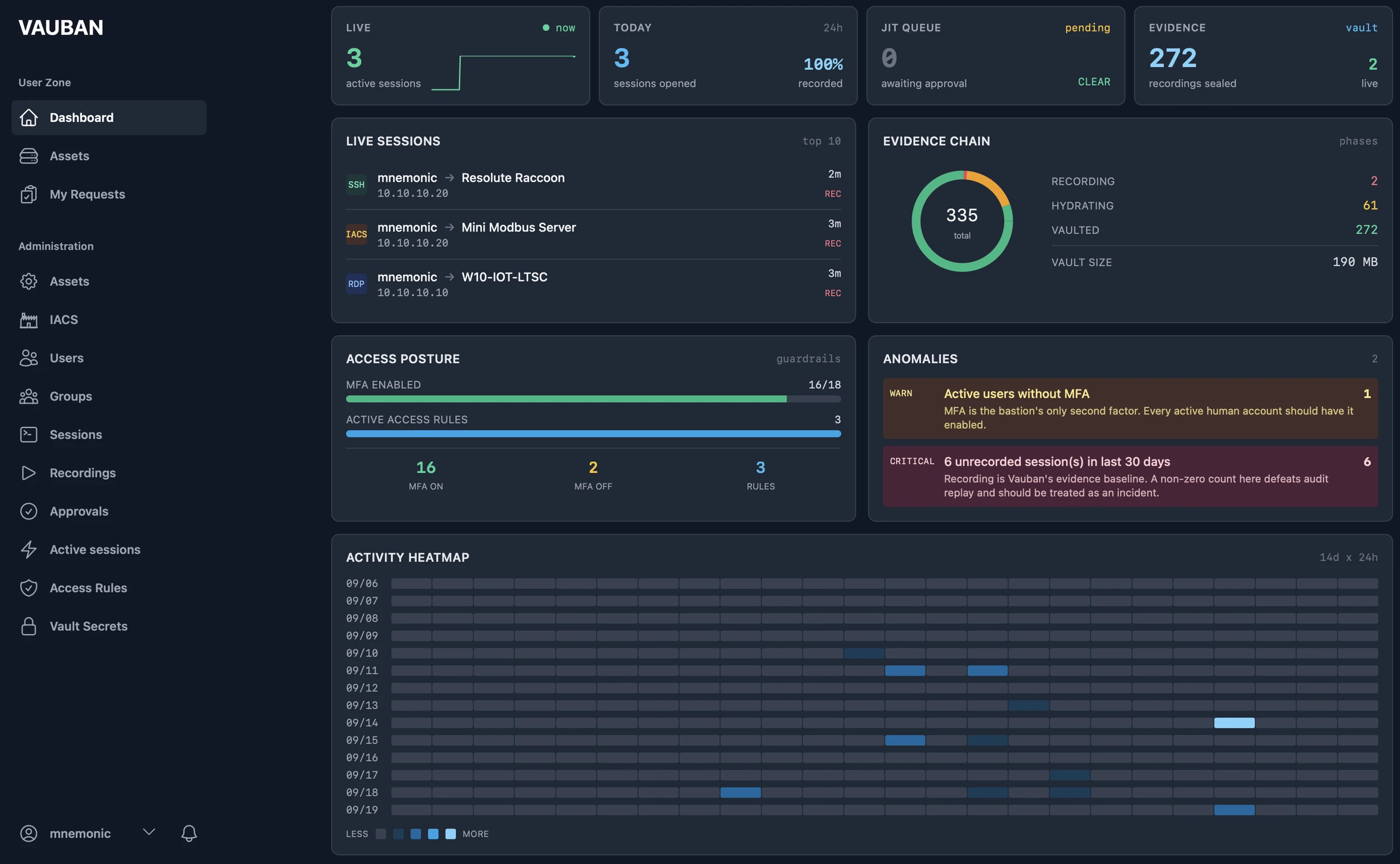This screenshot has height=864, width=1400.
Task: Open the Mini Modbus Server session row
Action: 593,234
